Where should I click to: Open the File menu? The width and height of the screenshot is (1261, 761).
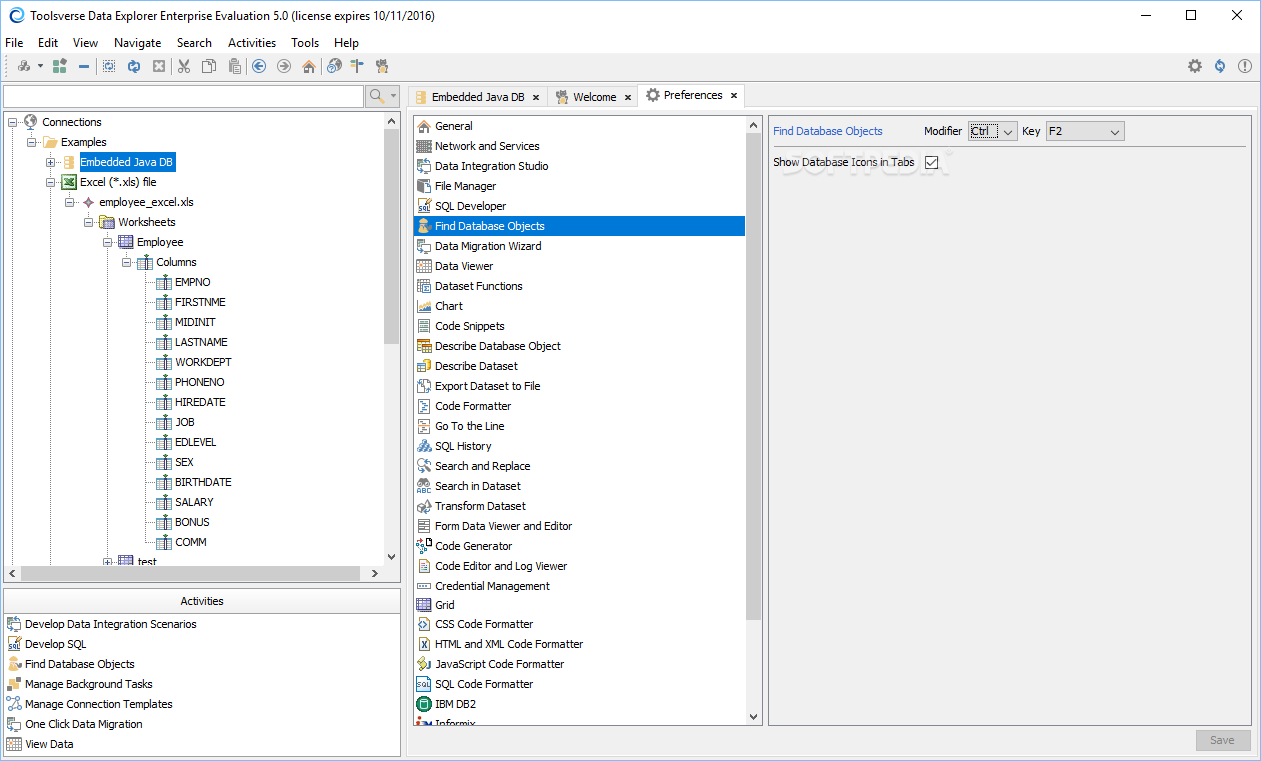[14, 43]
